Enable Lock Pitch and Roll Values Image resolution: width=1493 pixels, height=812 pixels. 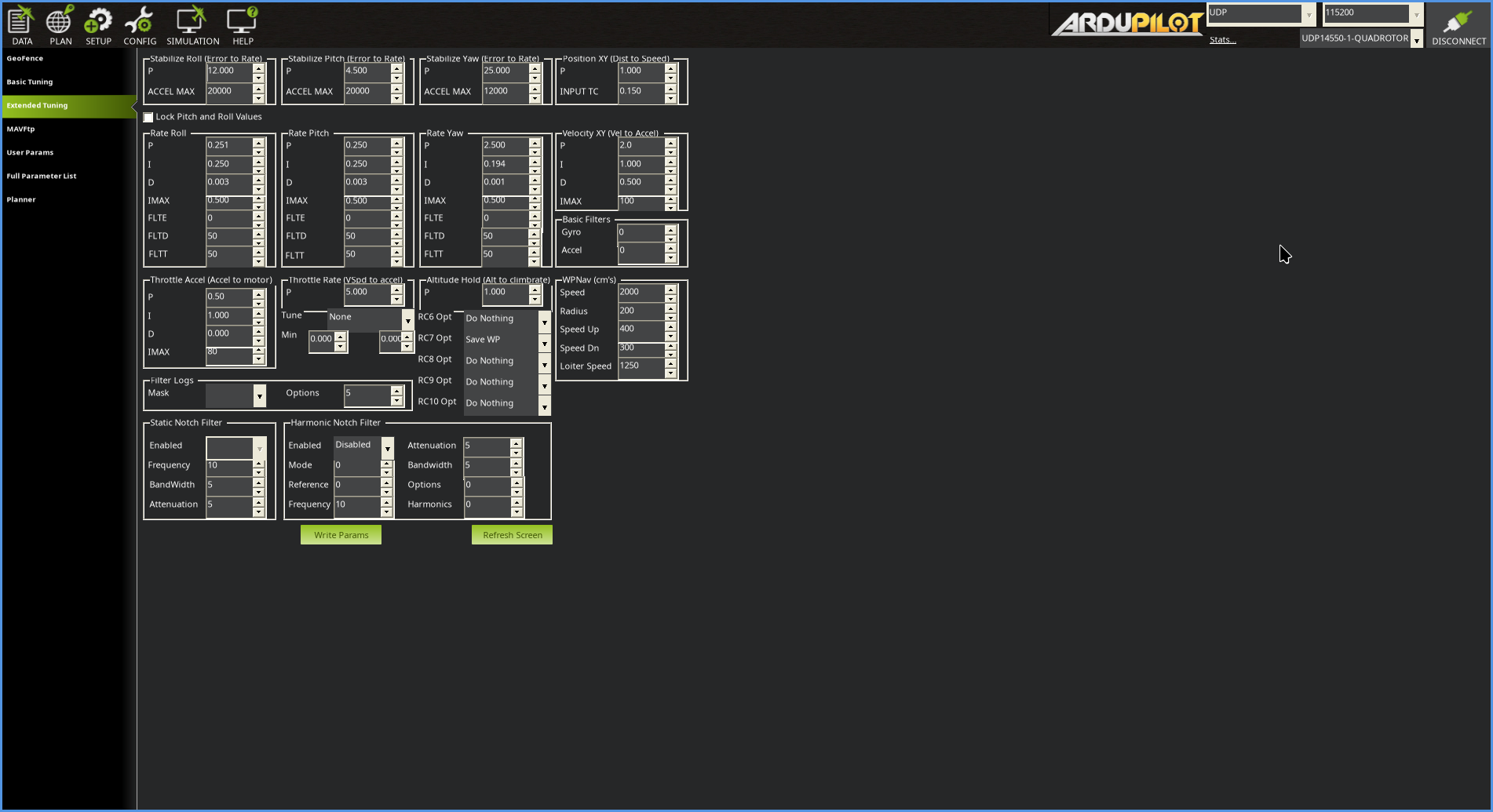tap(148, 116)
